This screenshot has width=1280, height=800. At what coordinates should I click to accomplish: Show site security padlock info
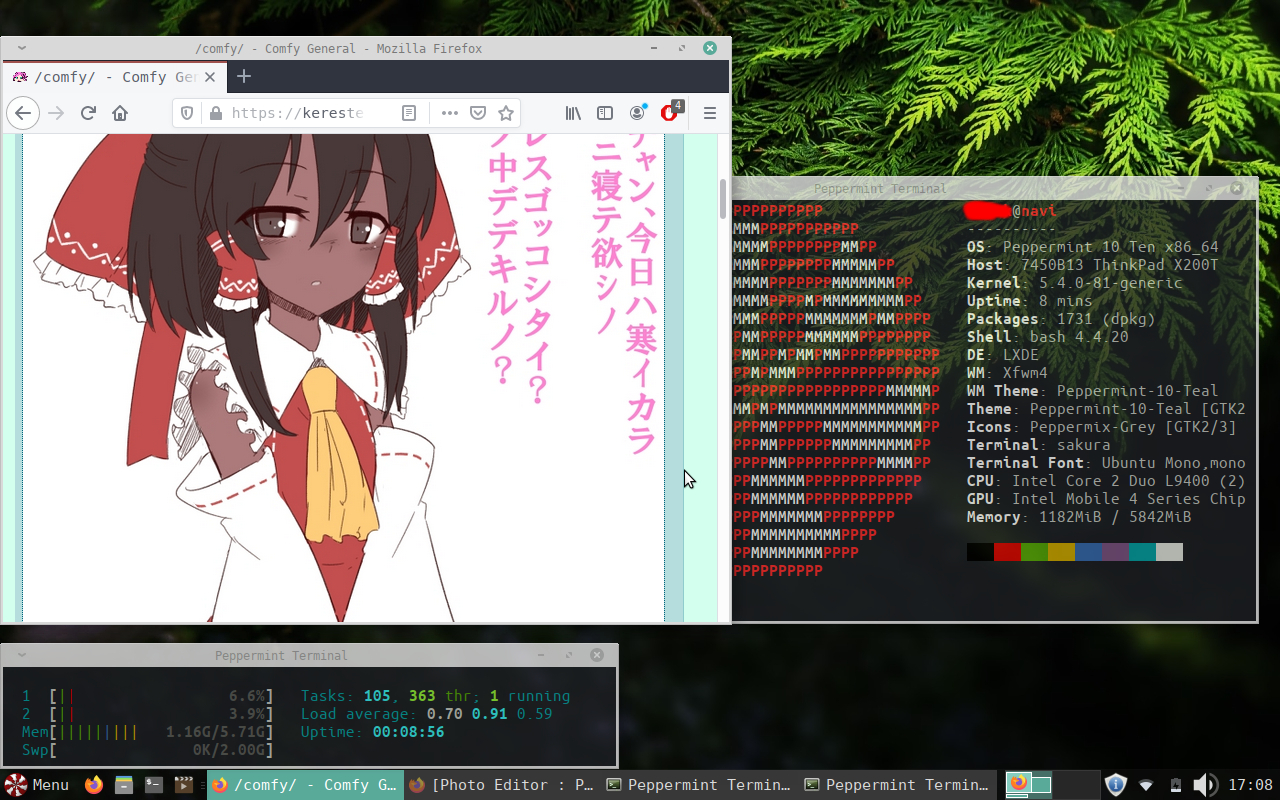(x=214, y=113)
